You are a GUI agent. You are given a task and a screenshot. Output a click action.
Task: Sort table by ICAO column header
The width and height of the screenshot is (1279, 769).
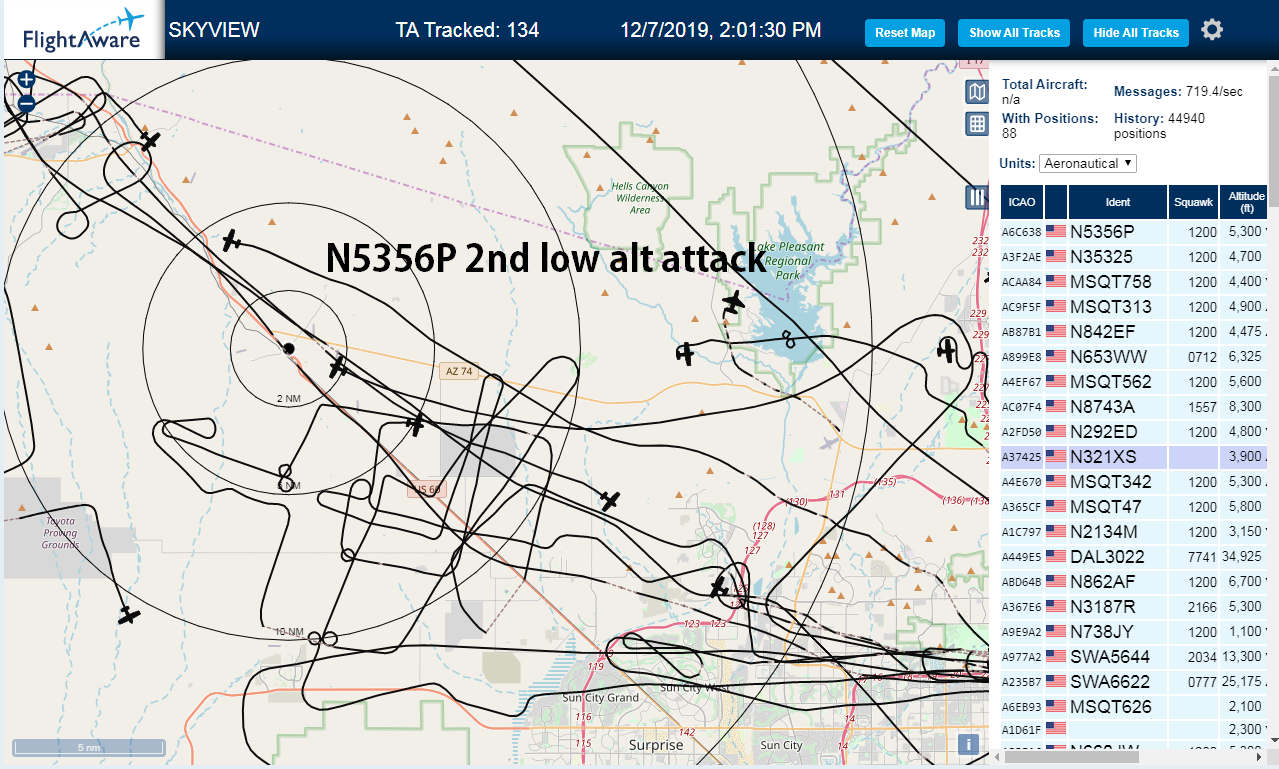1022,202
